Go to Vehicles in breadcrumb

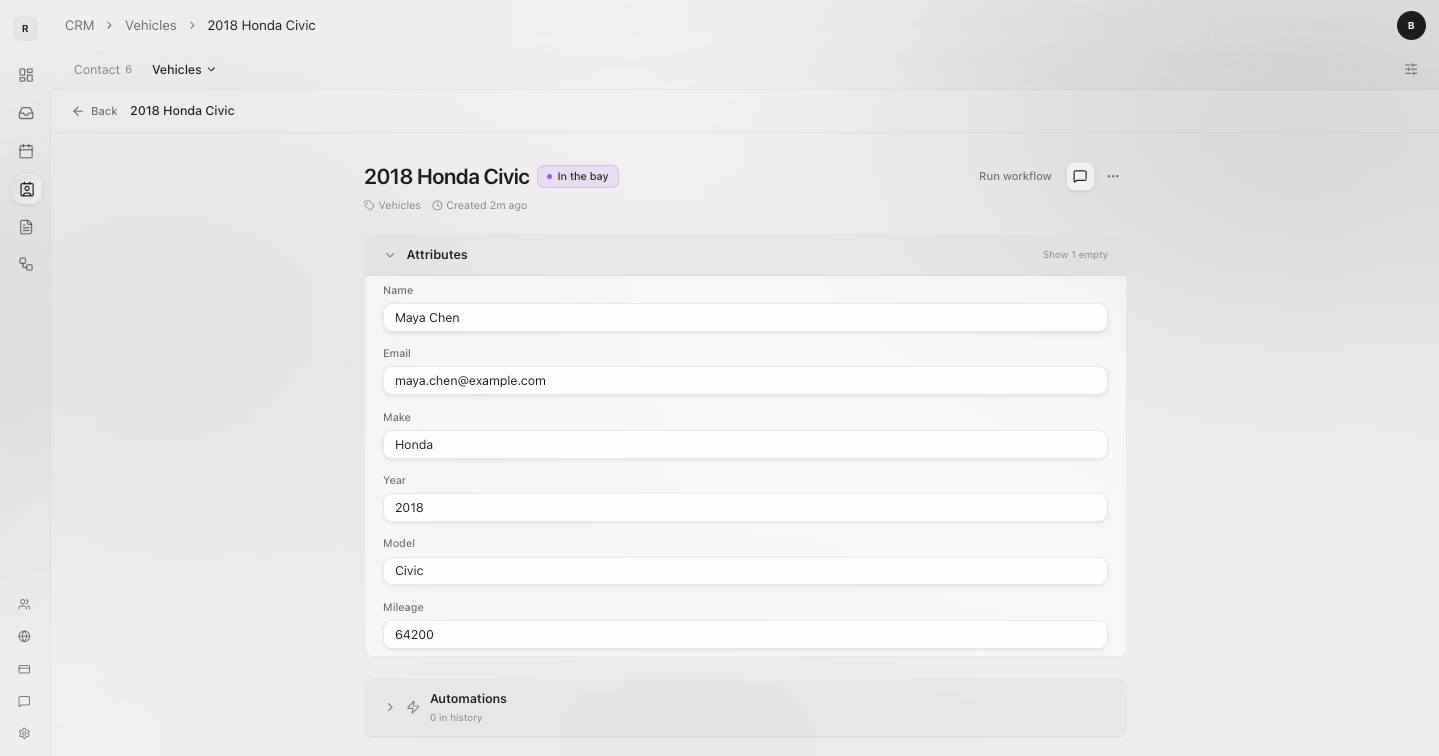coord(151,25)
